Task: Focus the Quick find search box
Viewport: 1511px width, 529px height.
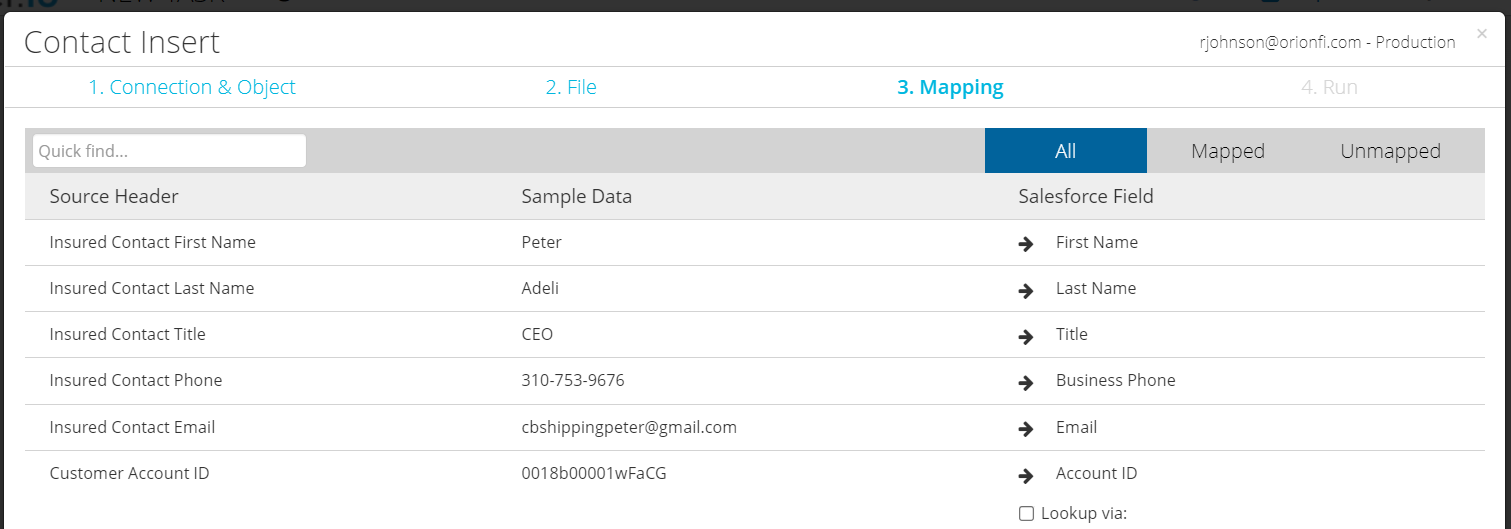Action: click(169, 151)
